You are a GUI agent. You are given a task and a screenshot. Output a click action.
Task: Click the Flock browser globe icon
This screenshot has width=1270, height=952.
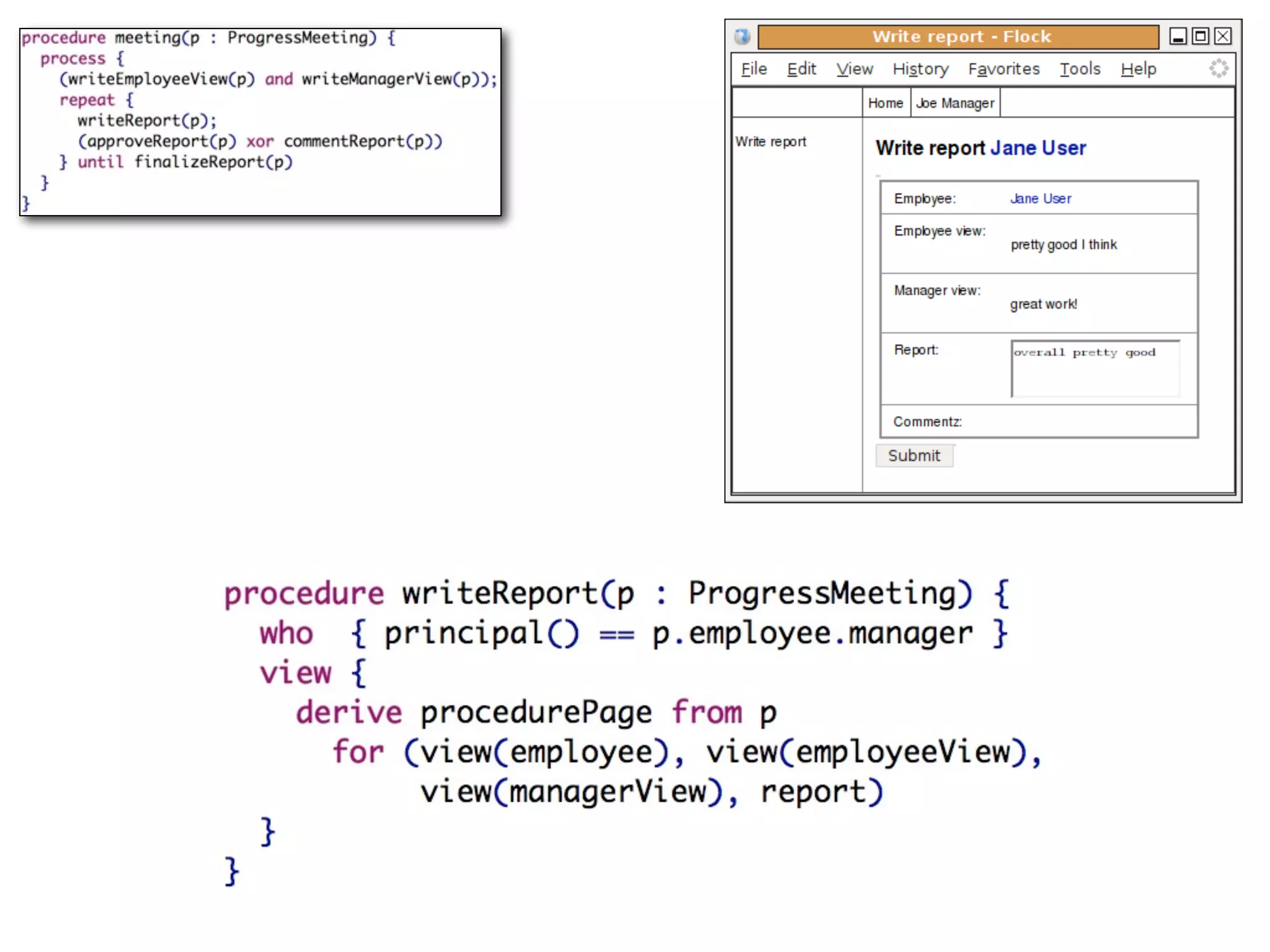[x=742, y=37]
